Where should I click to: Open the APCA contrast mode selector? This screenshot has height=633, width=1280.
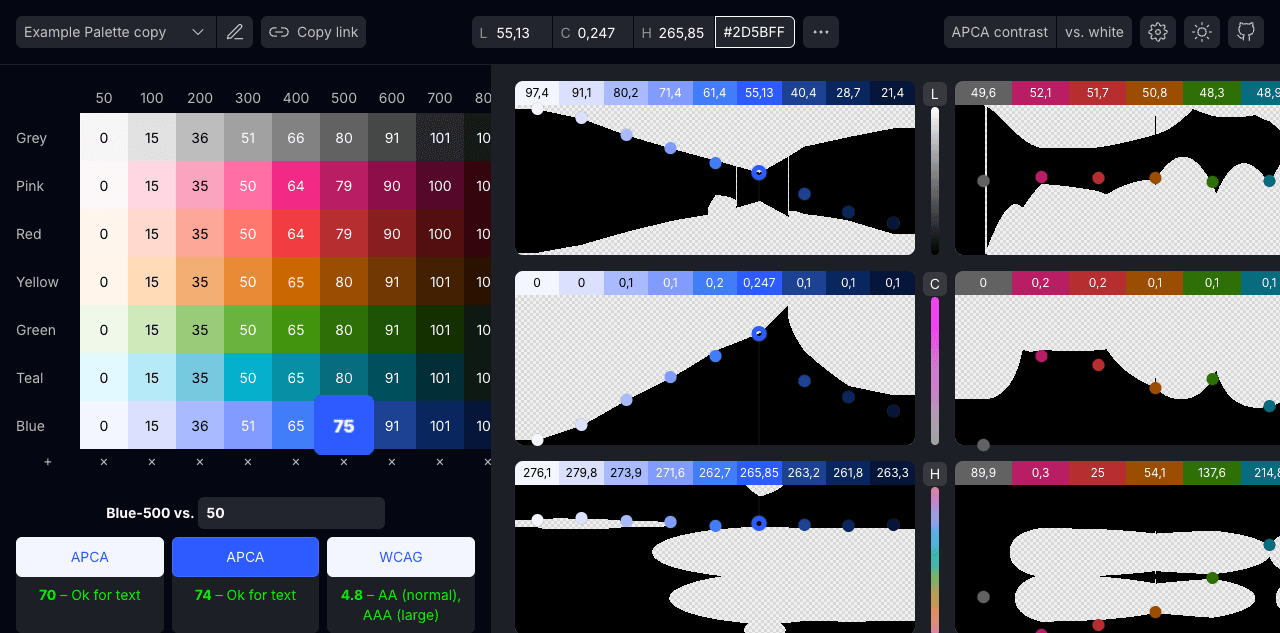tap(1000, 32)
